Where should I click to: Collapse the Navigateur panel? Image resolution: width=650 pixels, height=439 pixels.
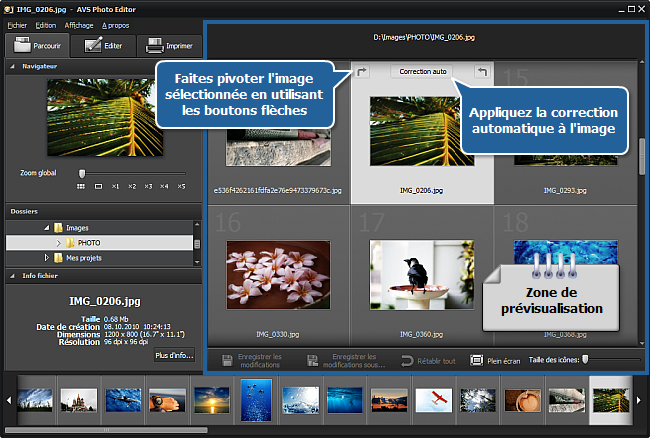[12, 66]
